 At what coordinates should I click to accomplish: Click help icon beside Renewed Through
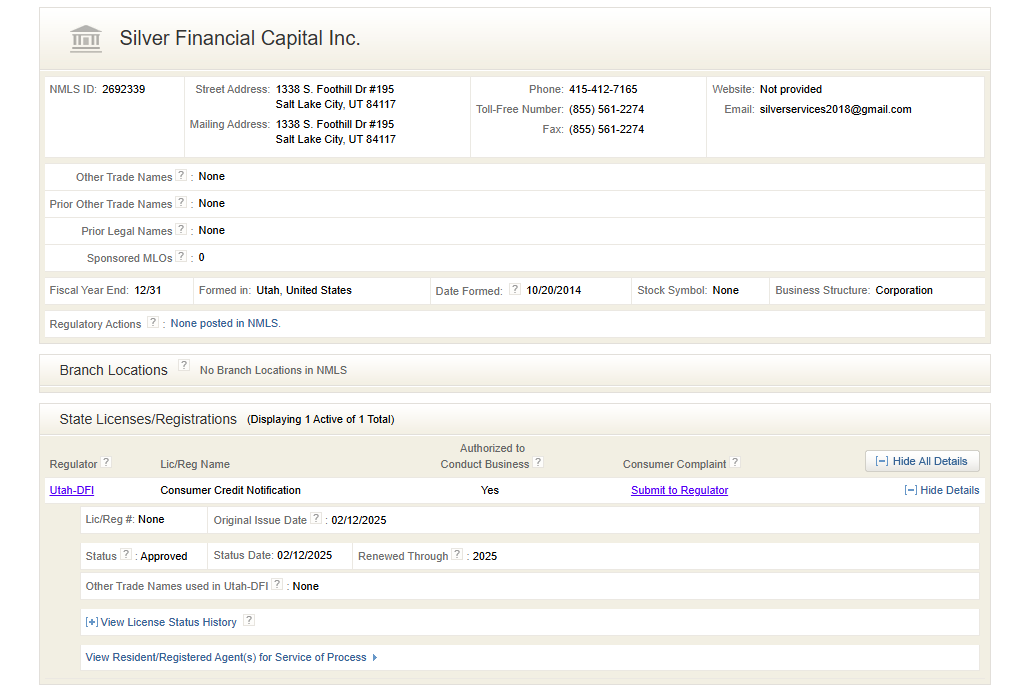coord(457,555)
